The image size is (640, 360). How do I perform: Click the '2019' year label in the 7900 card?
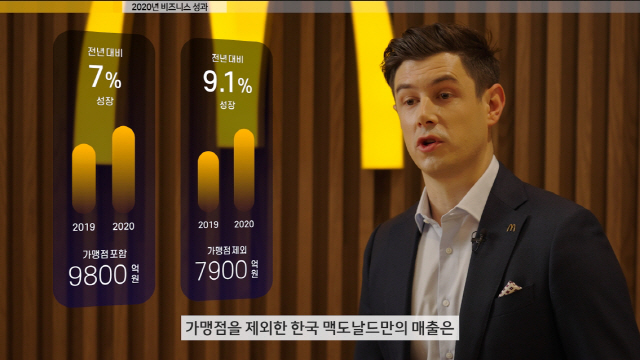point(208,224)
